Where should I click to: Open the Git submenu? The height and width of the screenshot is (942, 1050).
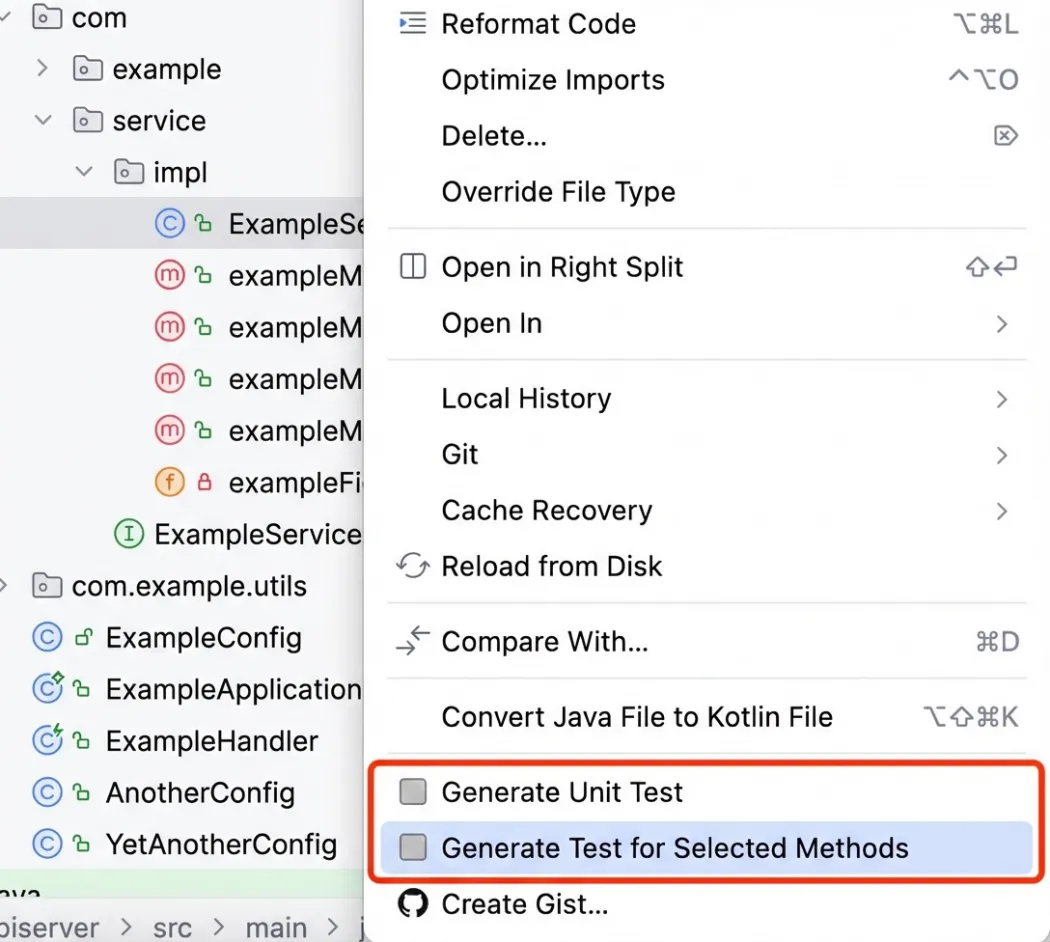coord(460,454)
